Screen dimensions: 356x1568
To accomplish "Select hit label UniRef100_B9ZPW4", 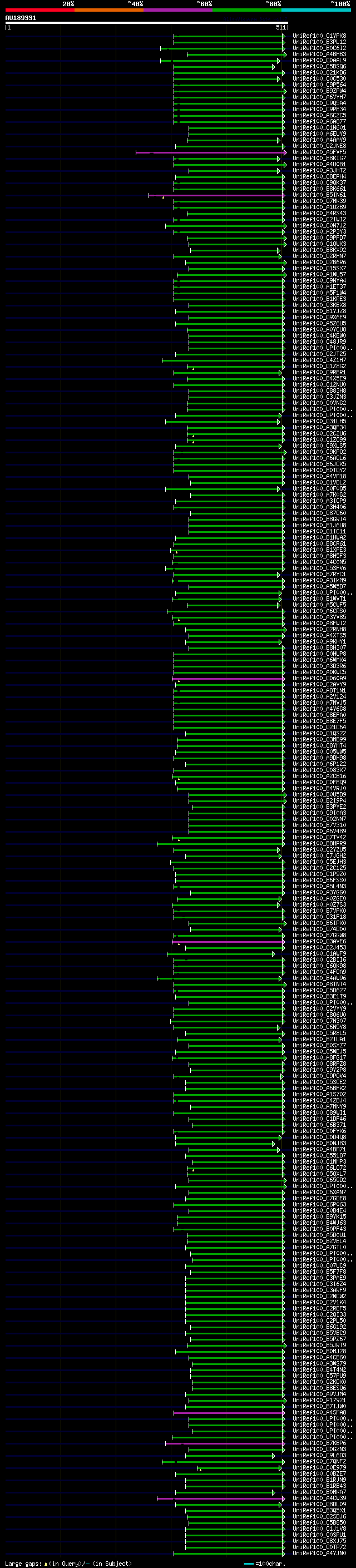I will (x=319, y=91).
